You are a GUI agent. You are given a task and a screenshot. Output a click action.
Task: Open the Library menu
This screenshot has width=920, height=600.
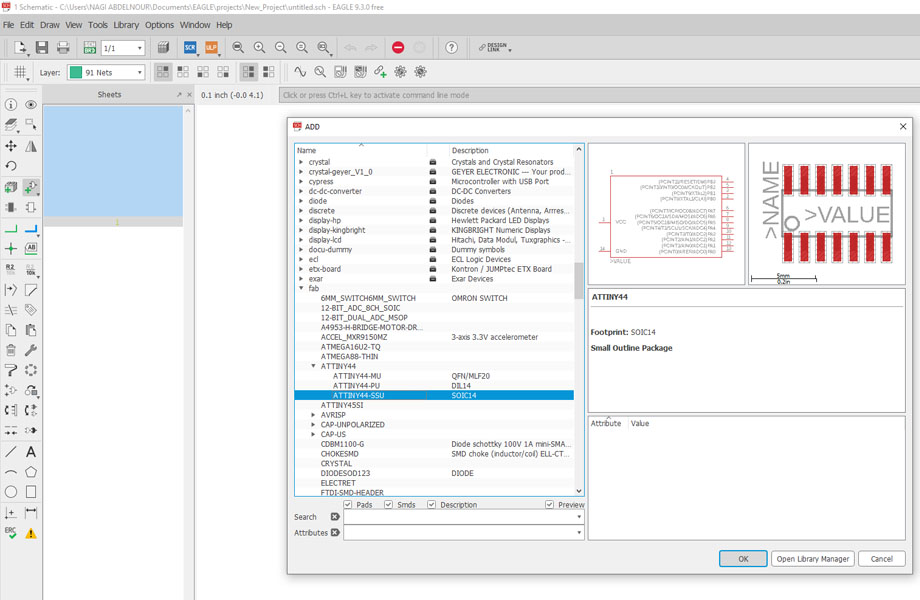click(x=126, y=25)
